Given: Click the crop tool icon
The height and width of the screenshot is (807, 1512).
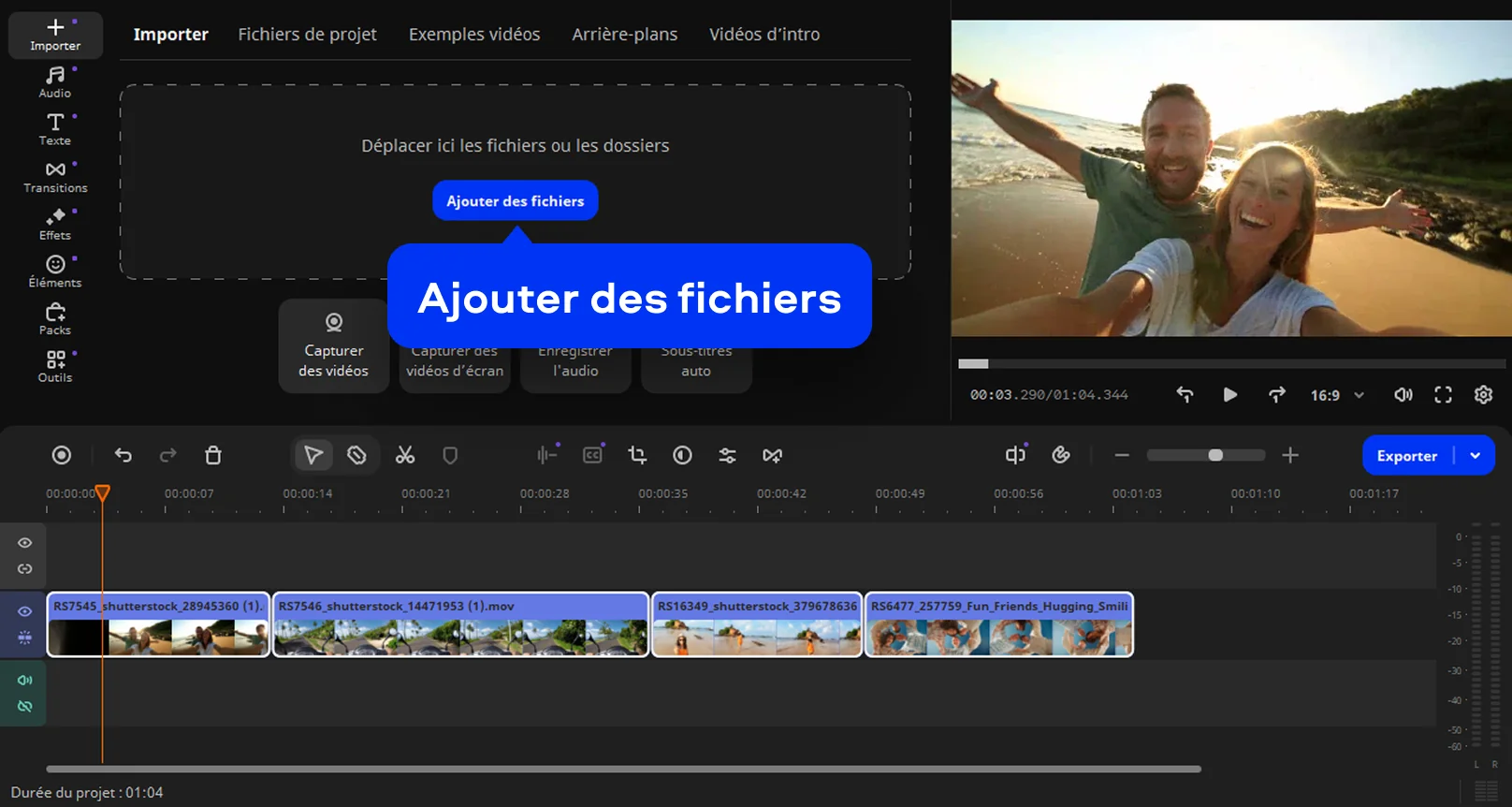Looking at the screenshot, I should 637,455.
